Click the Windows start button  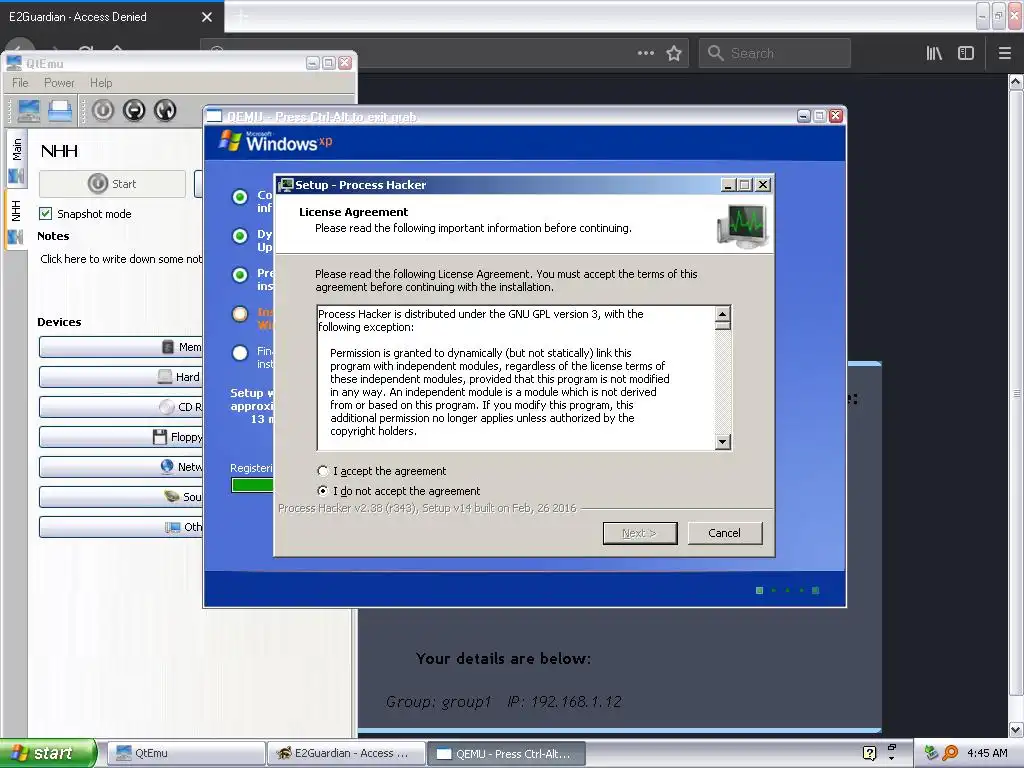48,753
